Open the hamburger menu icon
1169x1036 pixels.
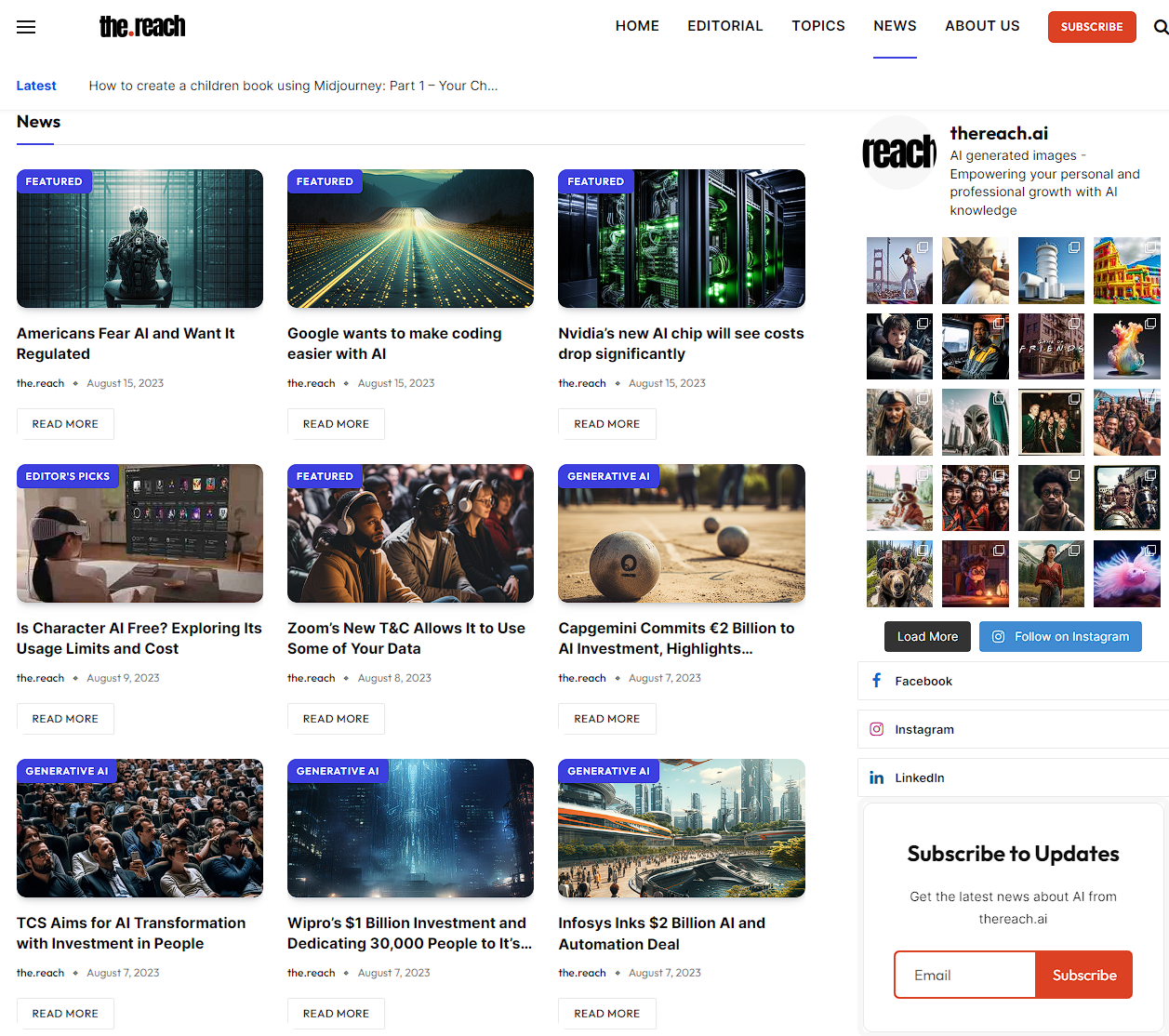click(26, 27)
